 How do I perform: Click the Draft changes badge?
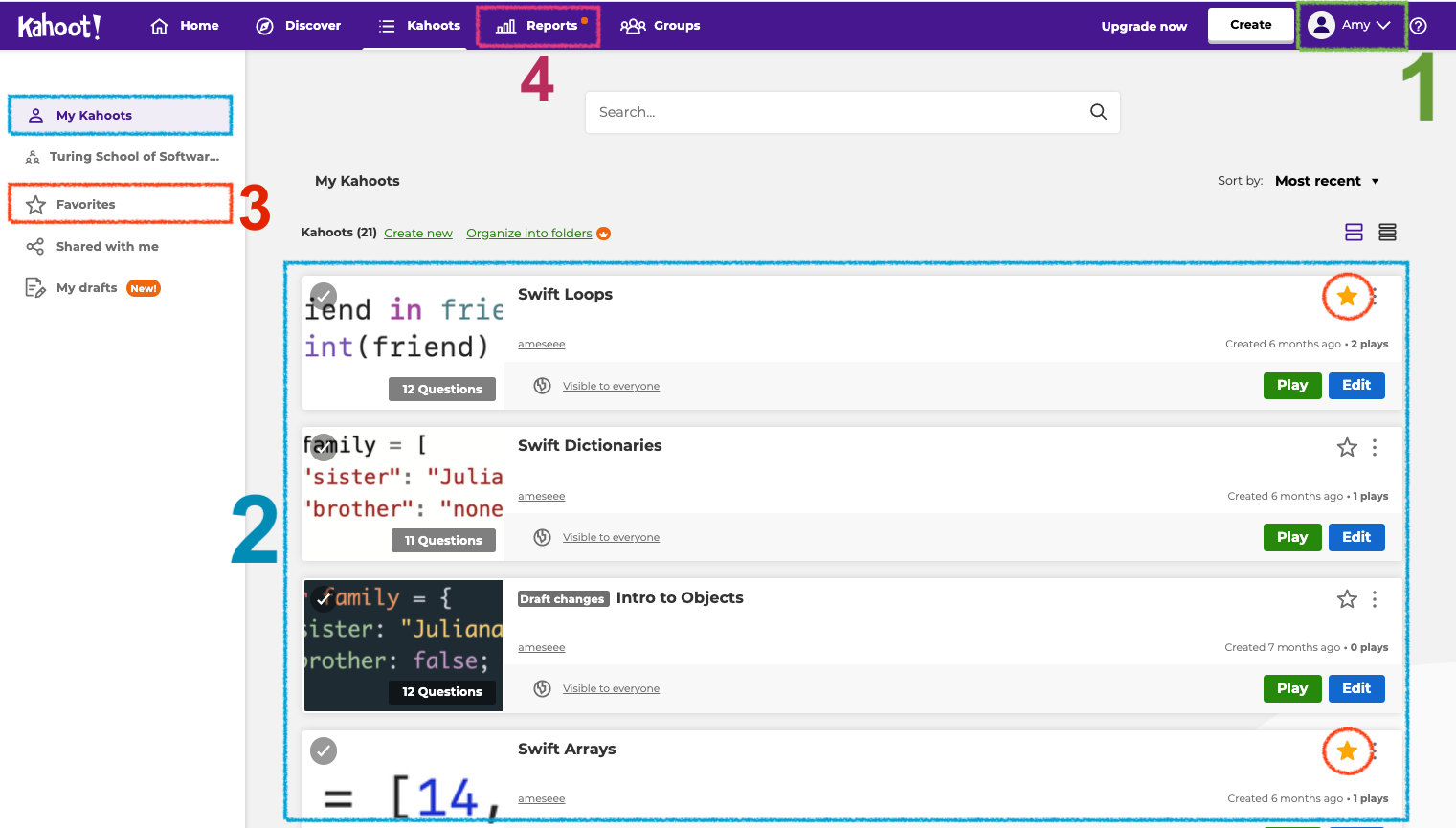tap(563, 599)
